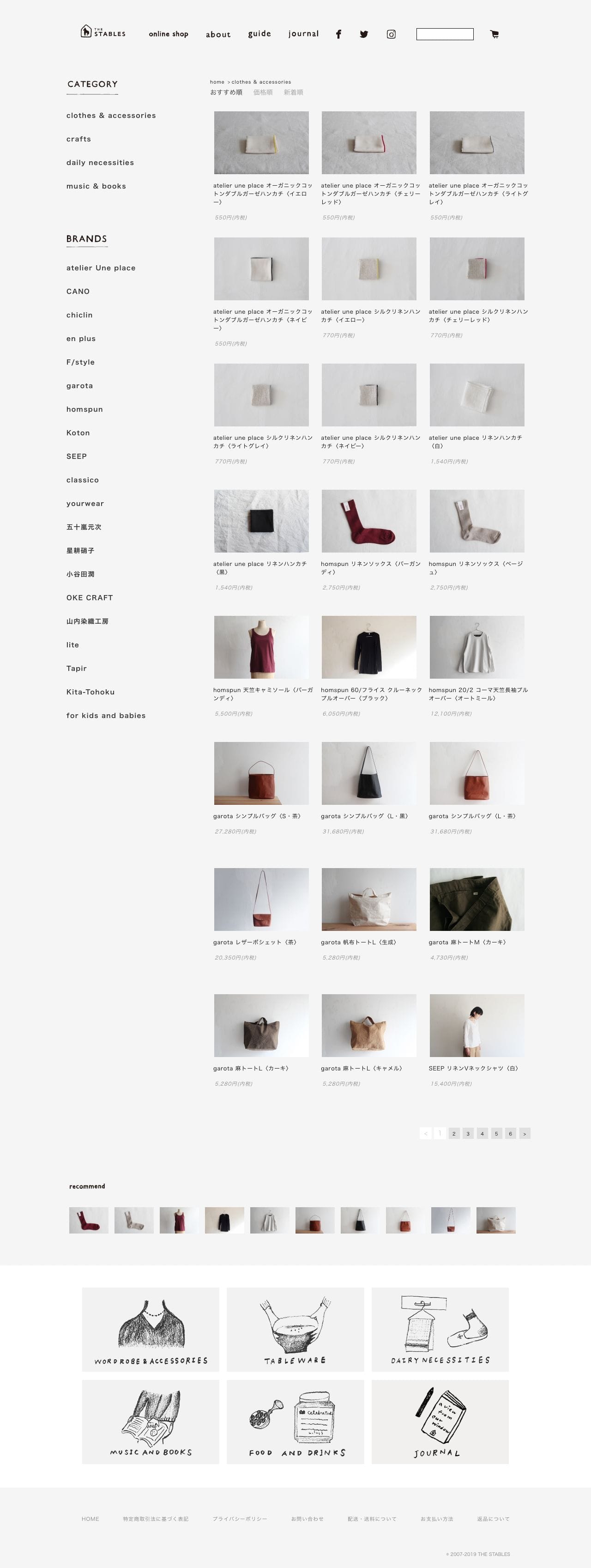Viewport: 591px width, 1568px height.
Task: Open burgundy linen socks product image
Action: tap(369, 521)
